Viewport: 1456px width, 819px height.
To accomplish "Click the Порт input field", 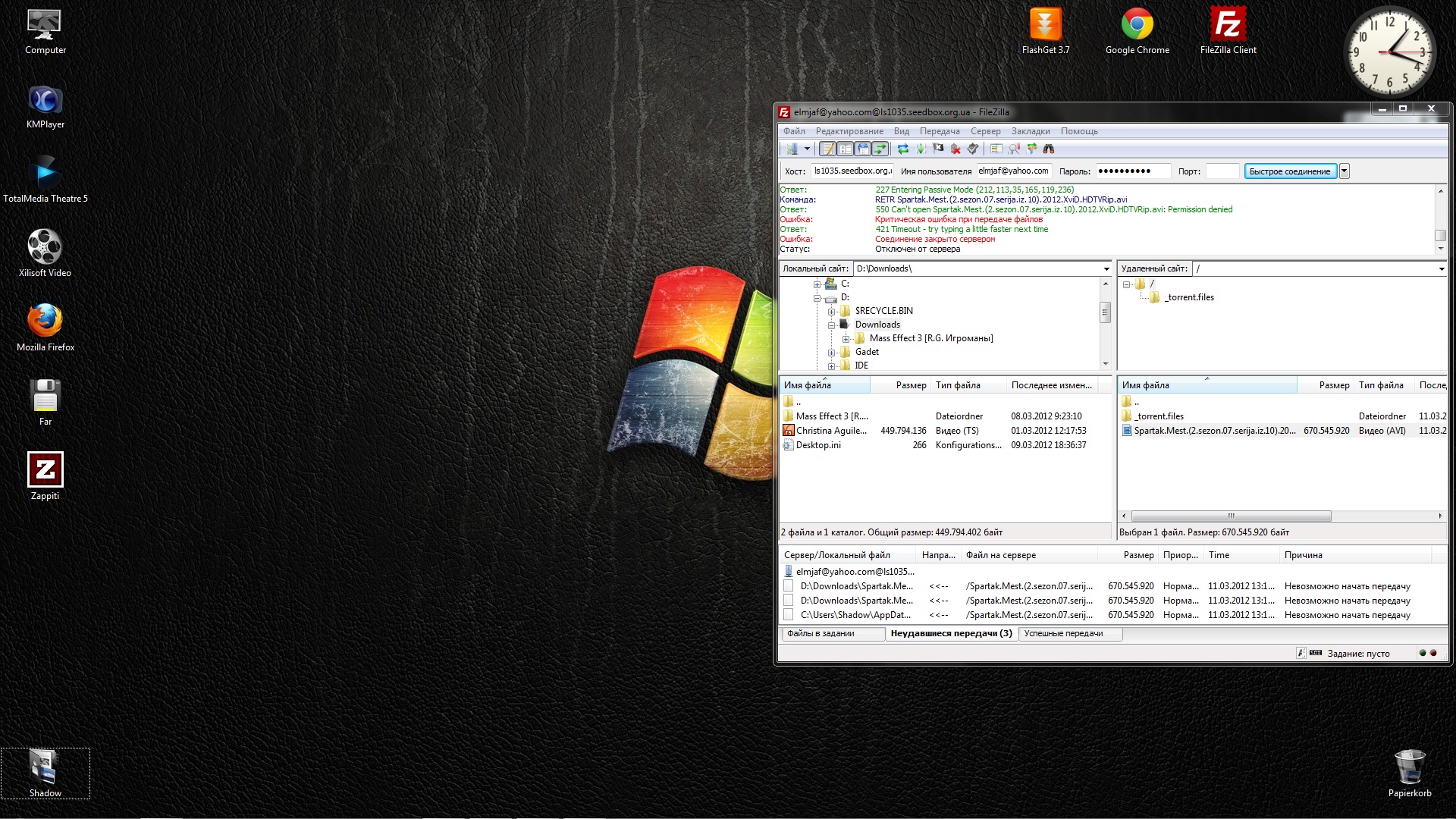I will point(1222,171).
